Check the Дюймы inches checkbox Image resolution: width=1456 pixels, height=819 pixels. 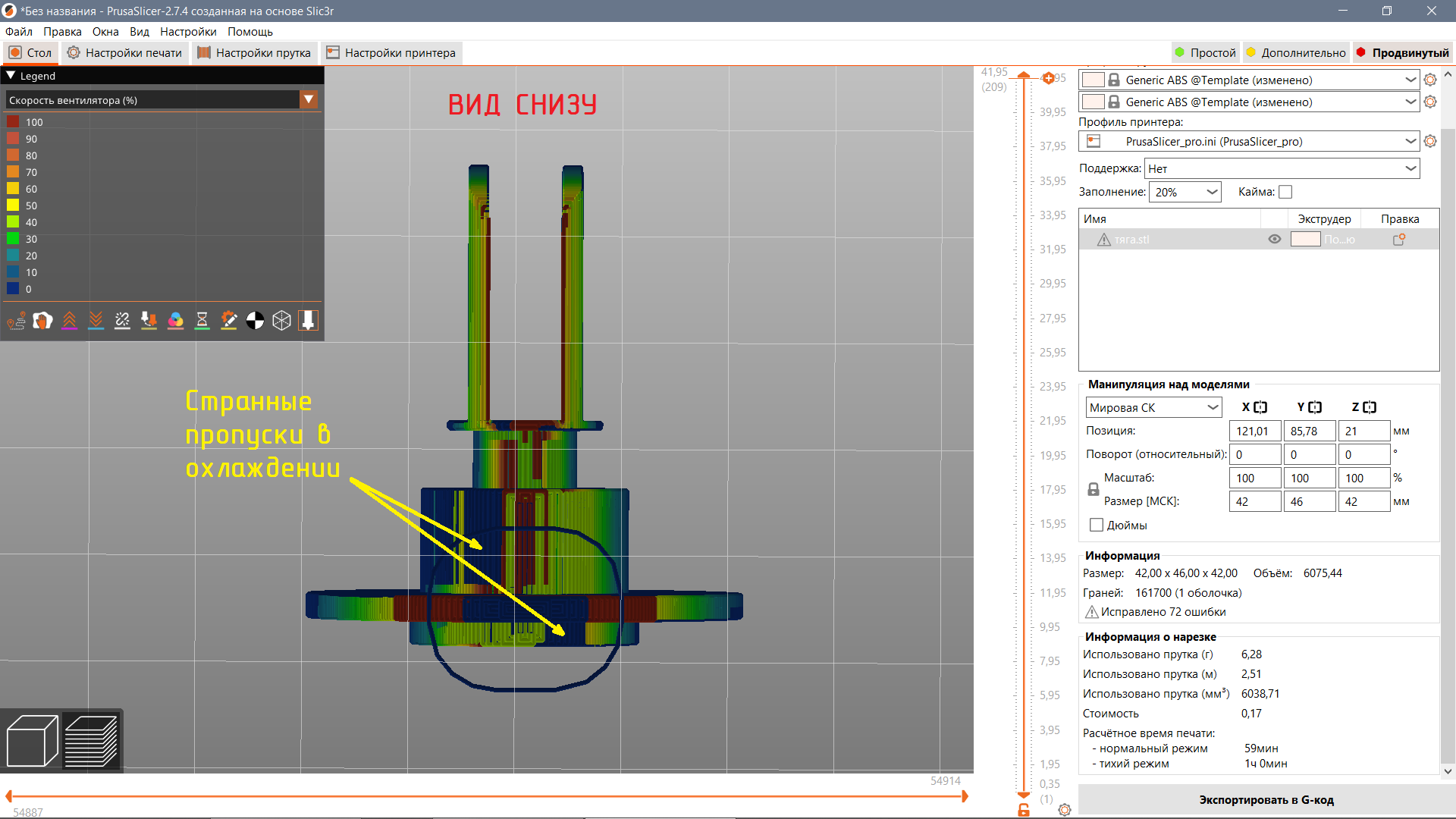point(1097,525)
